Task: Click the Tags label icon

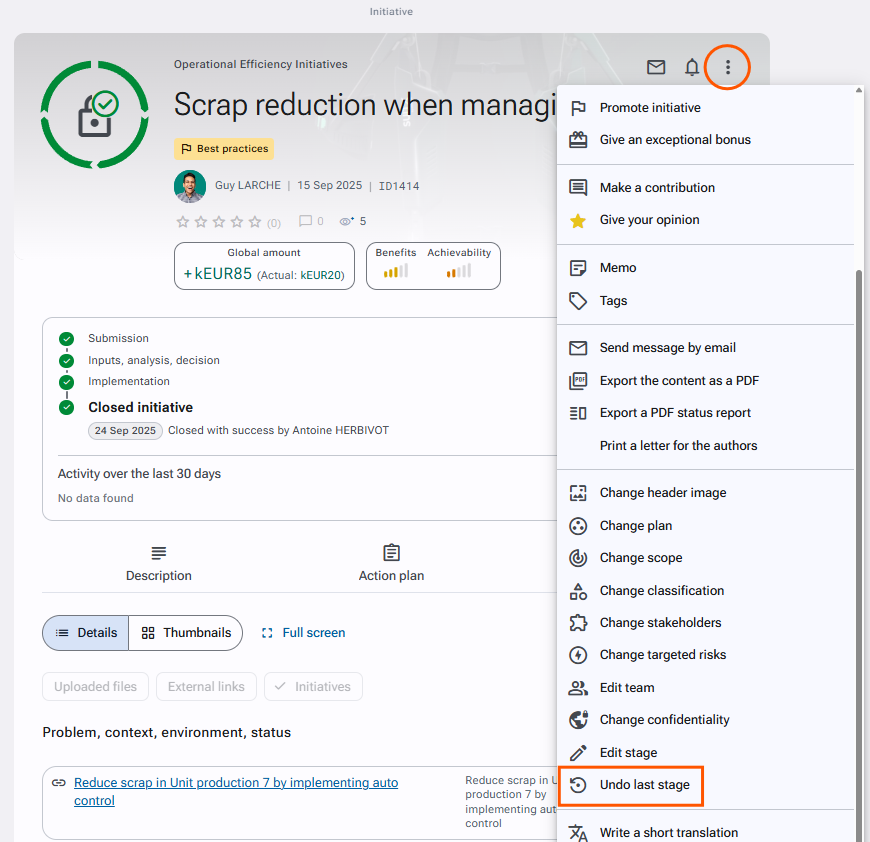Action: tap(578, 301)
